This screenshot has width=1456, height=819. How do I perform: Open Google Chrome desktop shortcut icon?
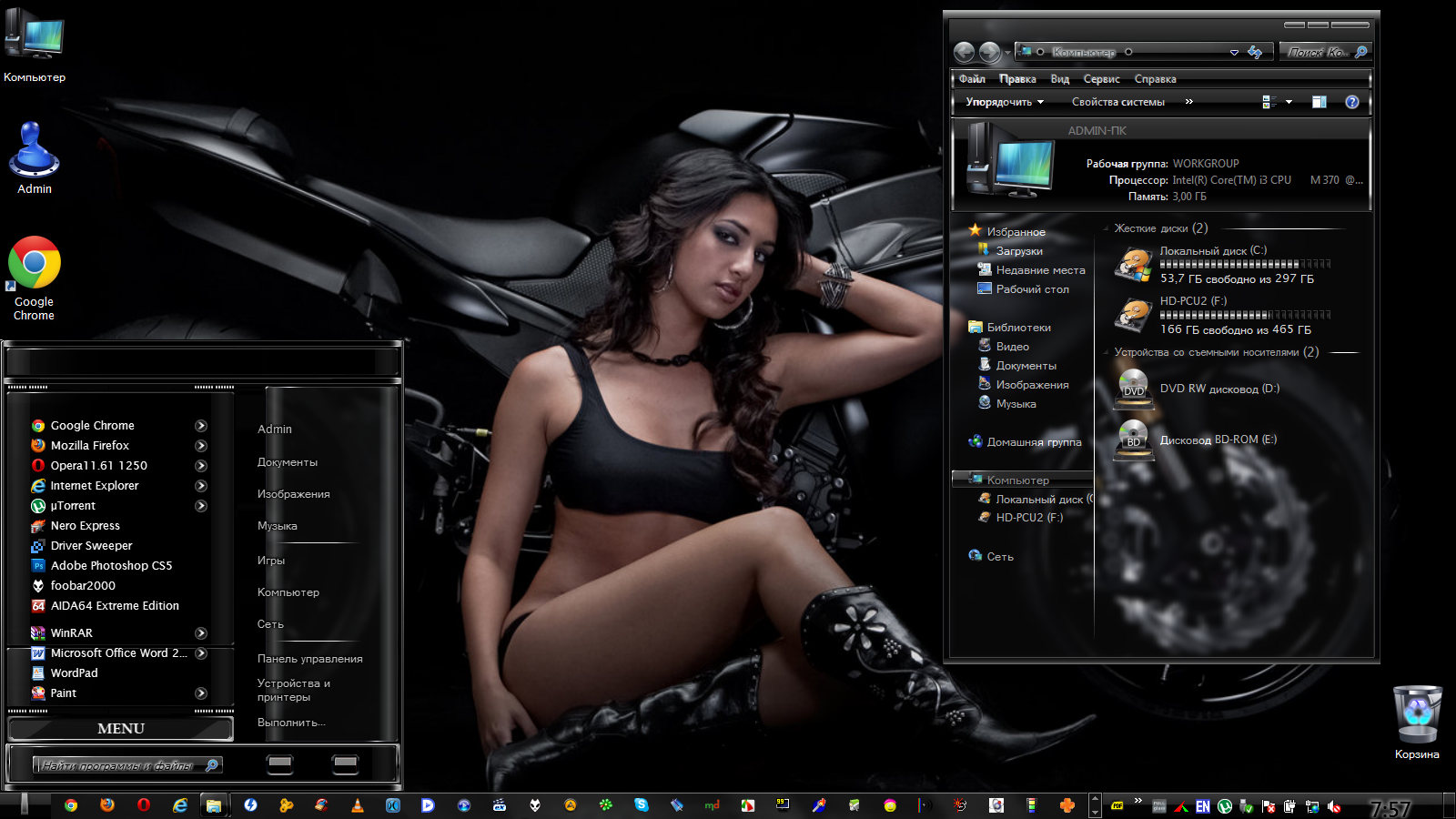(x=35, y=264)
